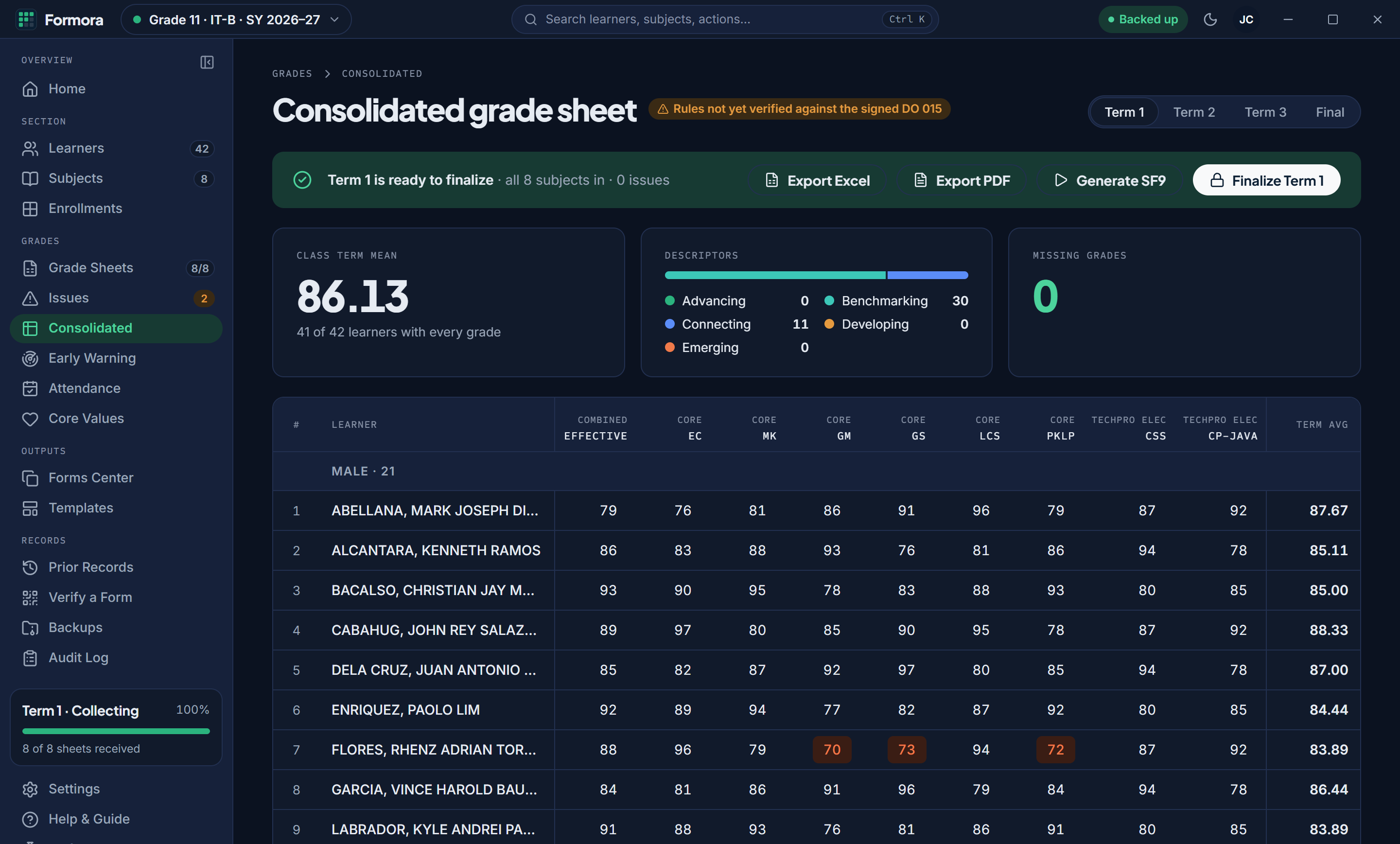Click the breadcrumb chevron after Grades
The height and width of the screenshot is (844, 1400).
click(x=327, y=74)
